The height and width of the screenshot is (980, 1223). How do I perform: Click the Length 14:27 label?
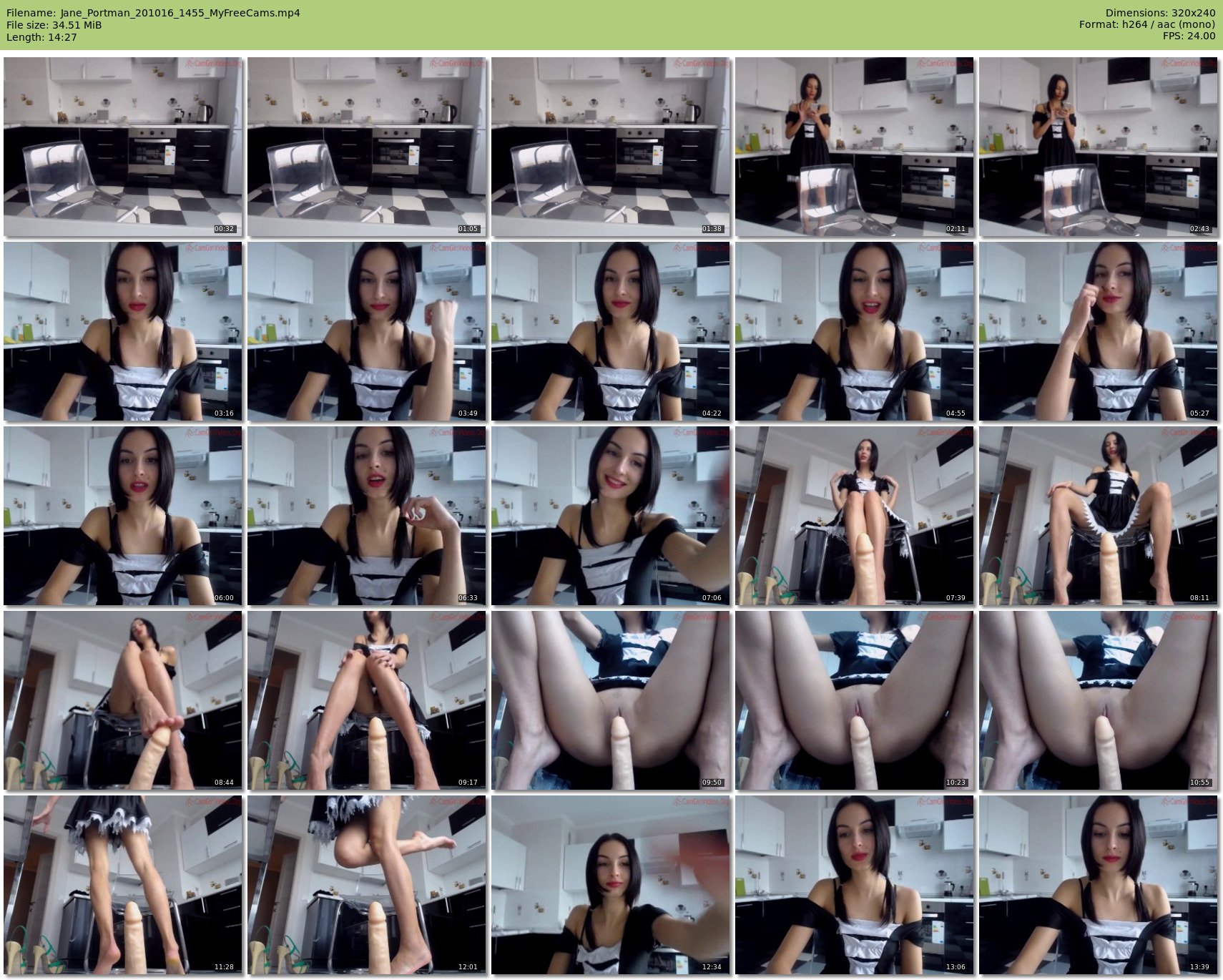tap(41, 37)
